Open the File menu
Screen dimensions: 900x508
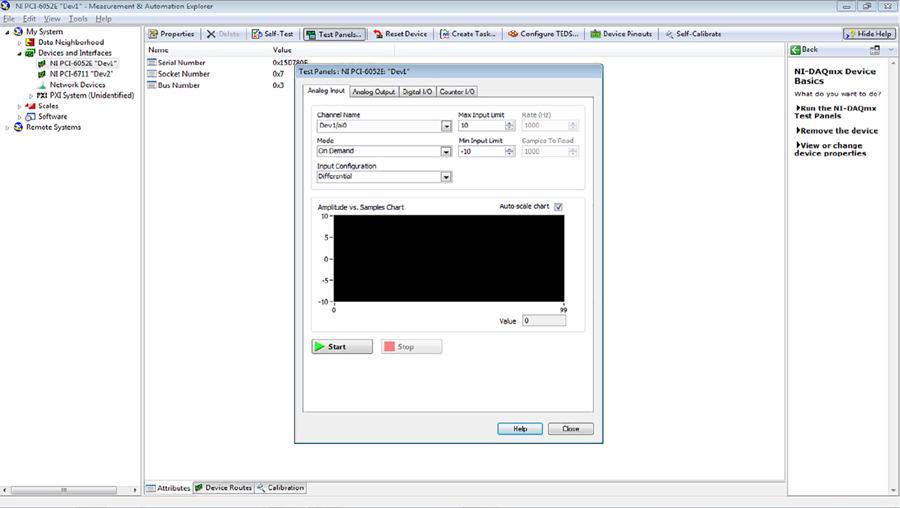tap(9, 19)
